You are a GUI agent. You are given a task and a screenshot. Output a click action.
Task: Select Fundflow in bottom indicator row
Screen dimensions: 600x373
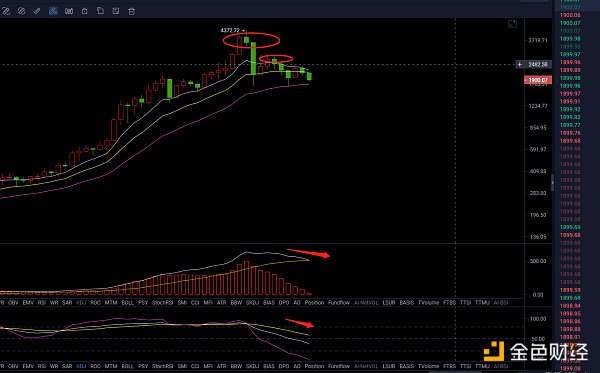tap(339, 366)
